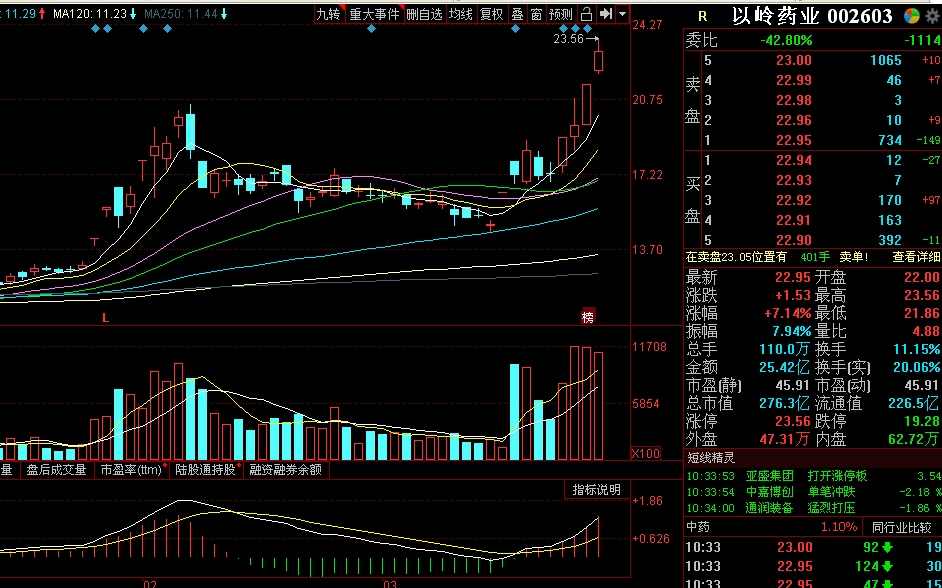Click the 查看详细 link
This screenshot has width=942, height=588.
(x=916, y=257)
